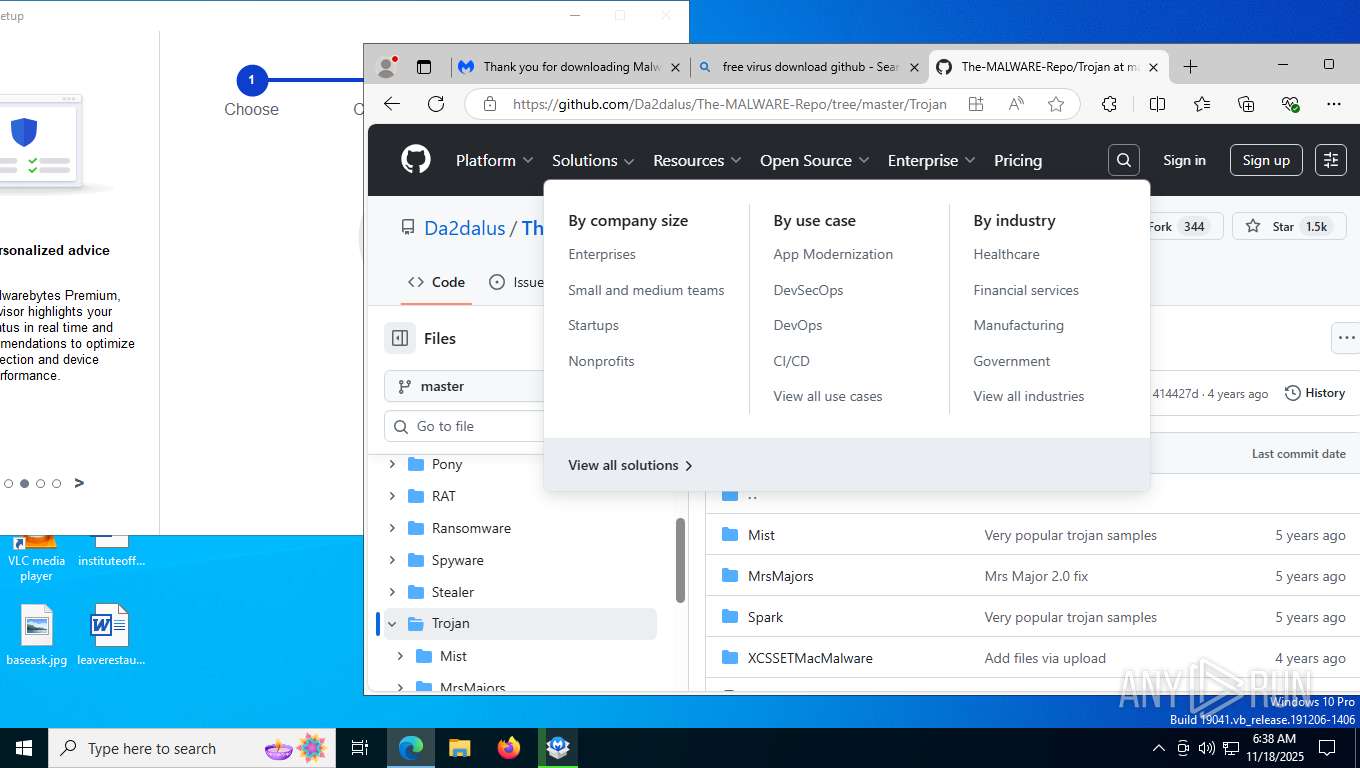Click the apps icon in address bar
Screen dimensions: 1360x768
976,104
